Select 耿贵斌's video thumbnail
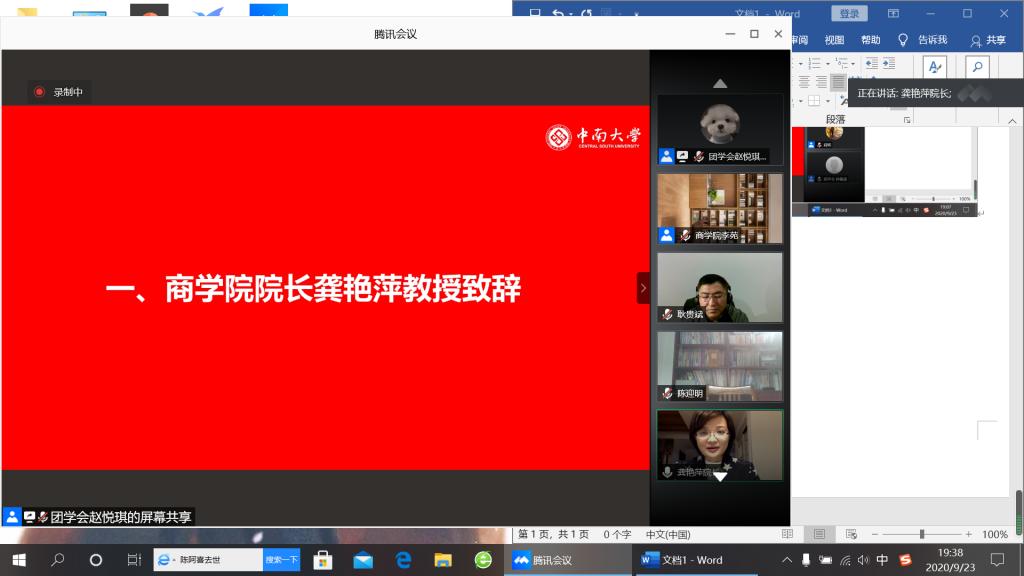Screen dimensions: 1024x576 [719, 287]
